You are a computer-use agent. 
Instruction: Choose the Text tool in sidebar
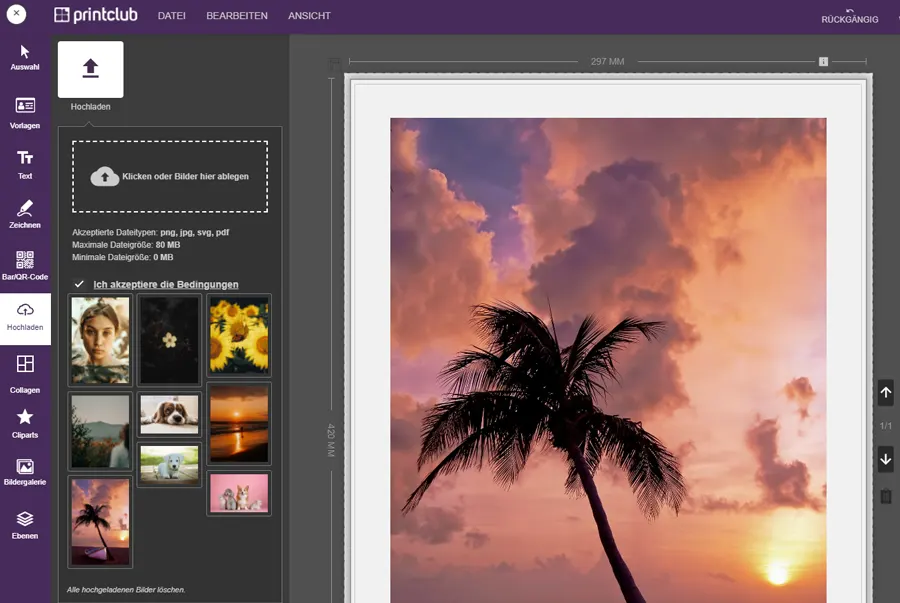[25, 164]
